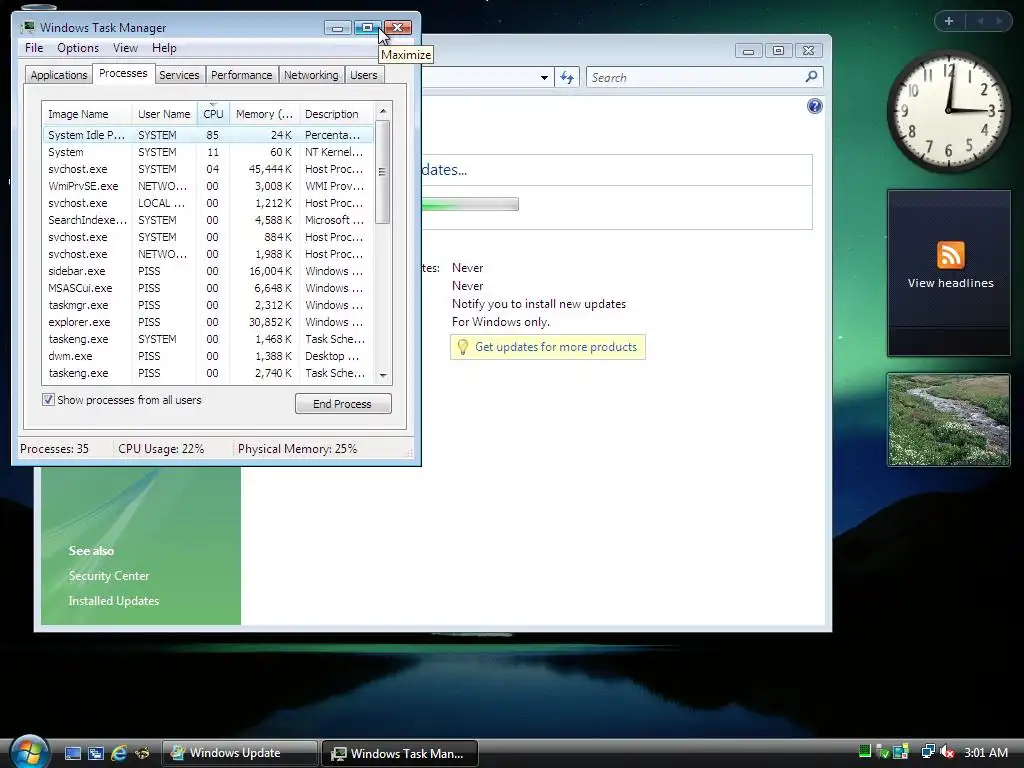Sort by Memory column header
The width and height of the screenshot is (1024, 768).
(264, 114)
